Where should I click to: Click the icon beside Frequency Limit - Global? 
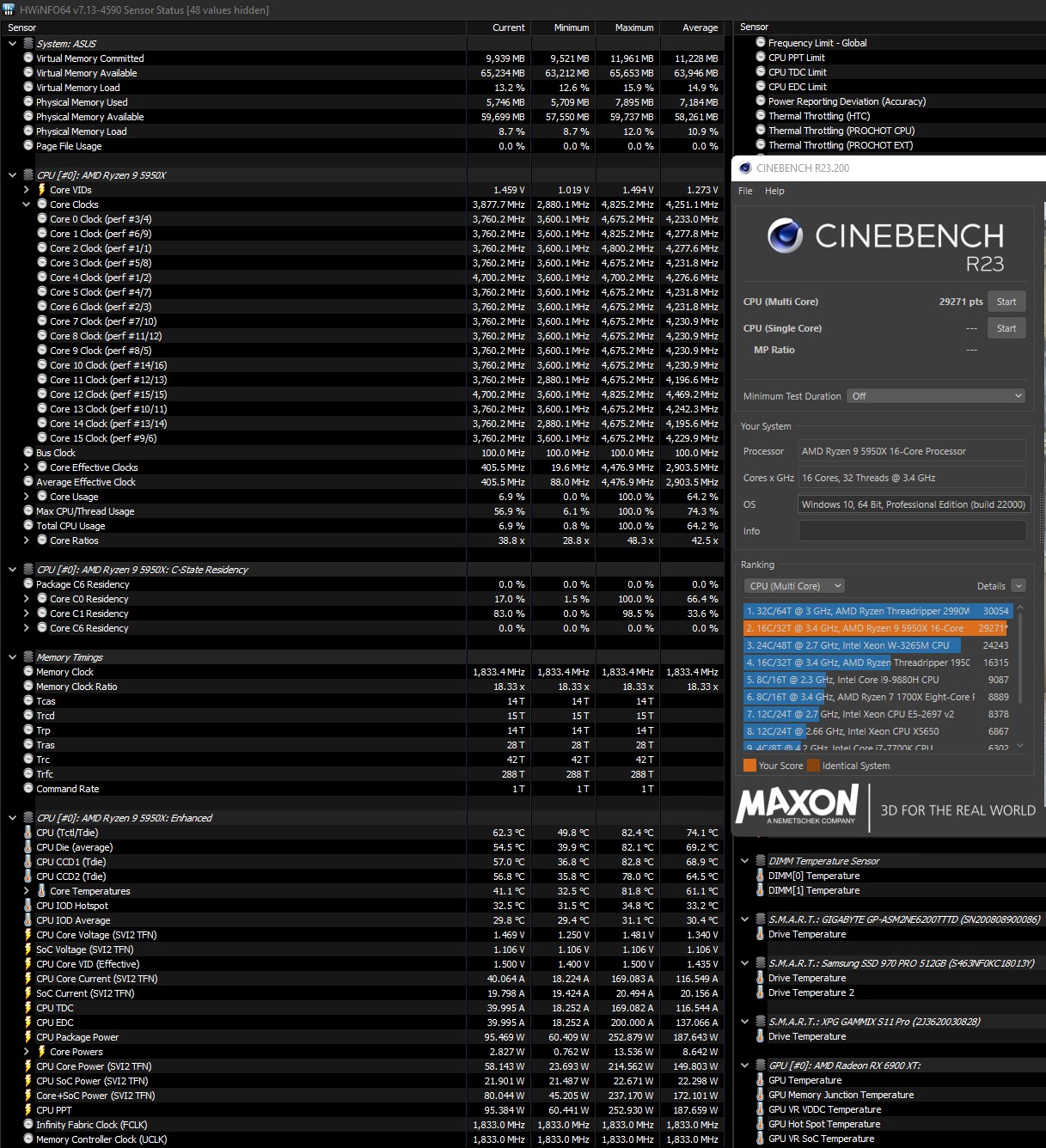click(x=761, y=42)
